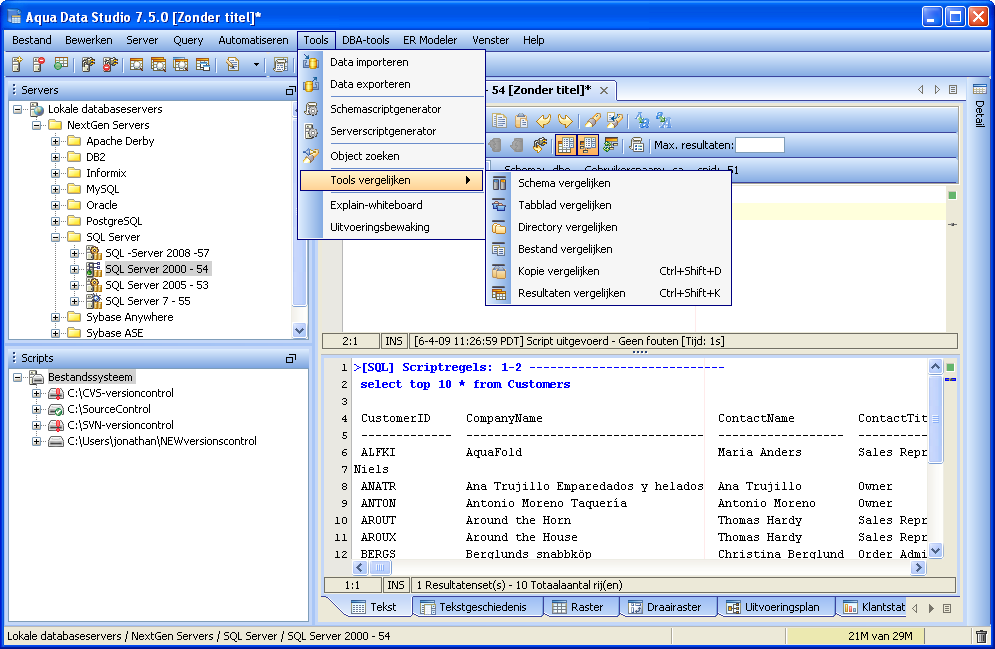Collapse the NextGen Servers node
The width and height of the screenshot is (995, 649).
37,126
